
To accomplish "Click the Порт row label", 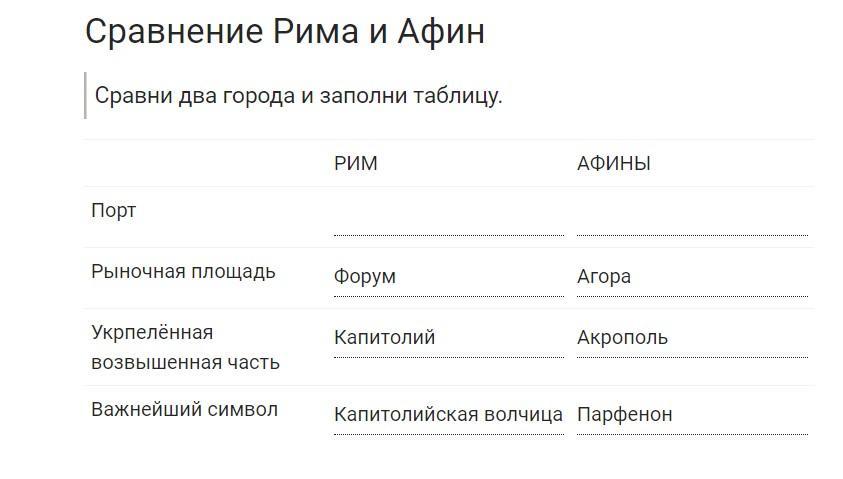I will (x=113, y=211).
